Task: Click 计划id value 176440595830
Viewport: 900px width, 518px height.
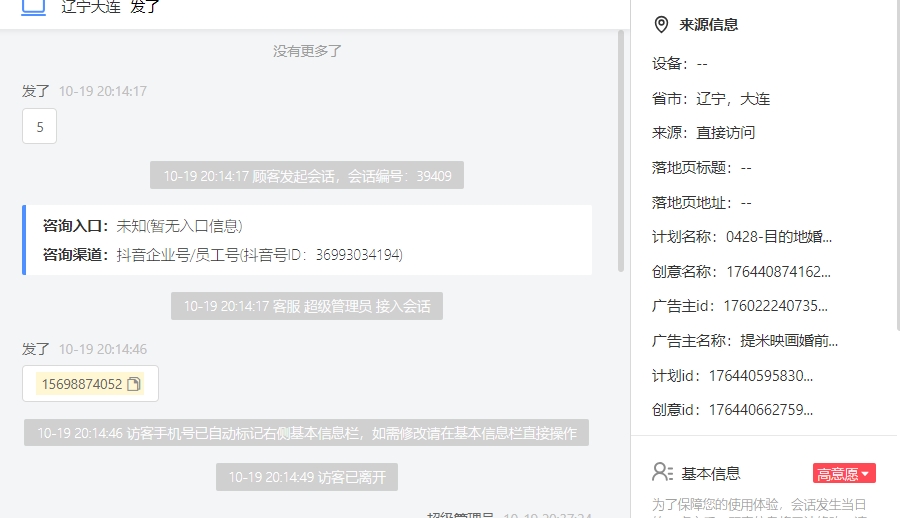Action: (x=761, y=376)
